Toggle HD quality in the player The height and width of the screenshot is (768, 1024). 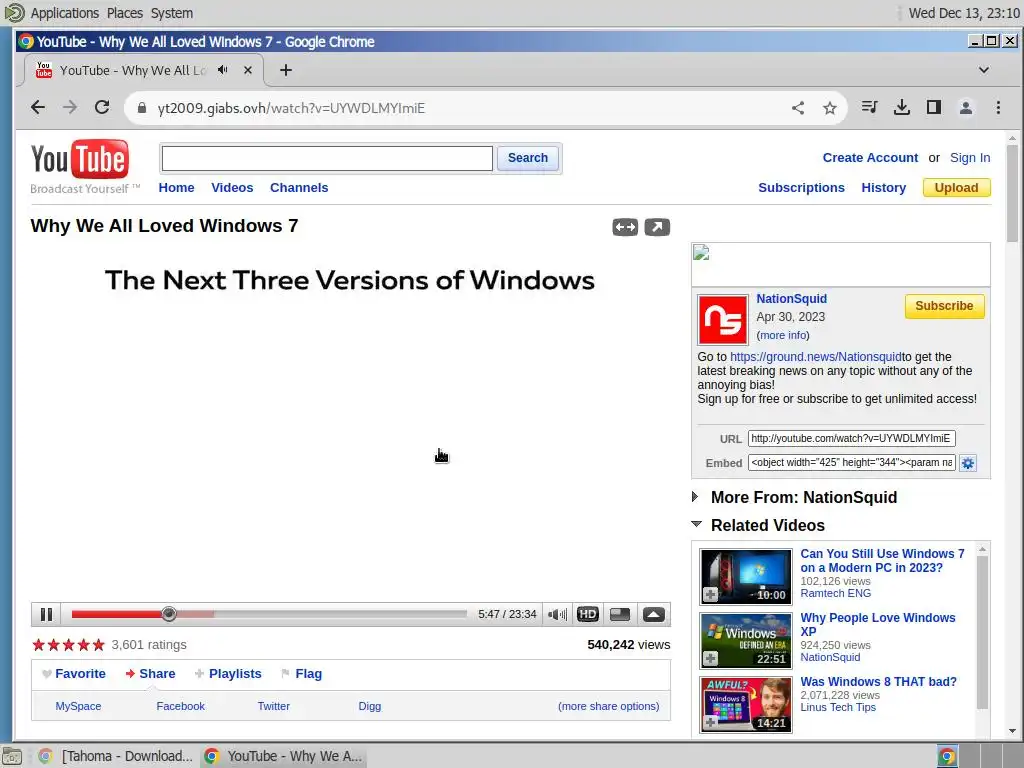coord(588,615)
